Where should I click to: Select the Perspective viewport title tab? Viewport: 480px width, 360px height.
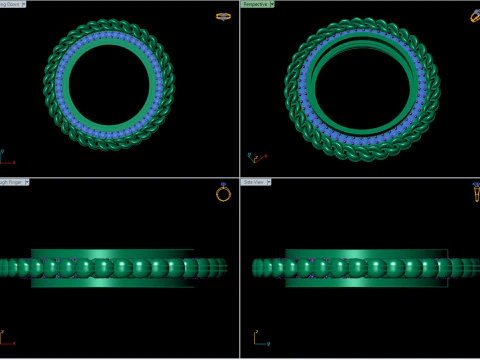click(x=255, y=4)
